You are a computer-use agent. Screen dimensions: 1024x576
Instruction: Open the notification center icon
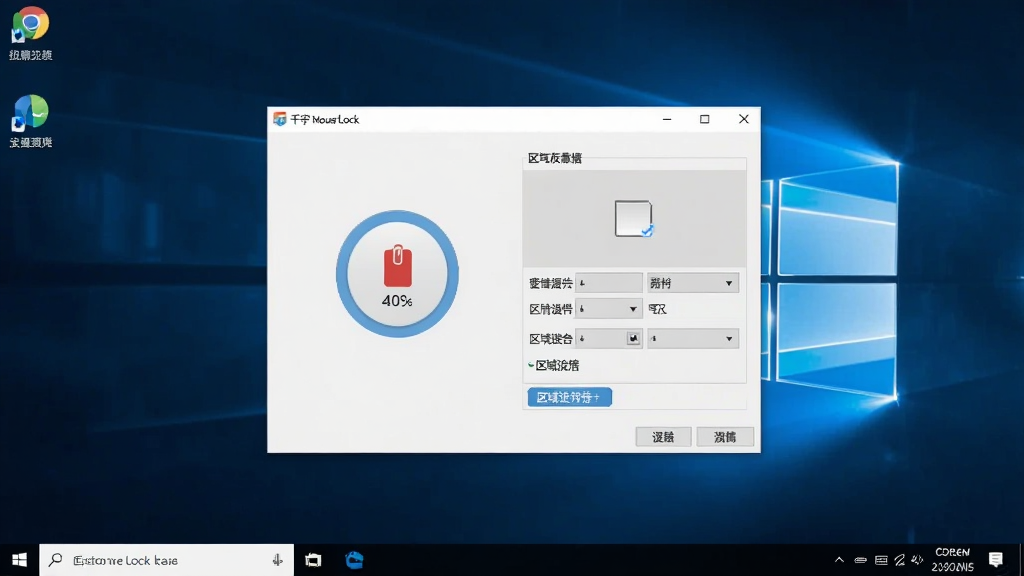click(x=996, y=560)
